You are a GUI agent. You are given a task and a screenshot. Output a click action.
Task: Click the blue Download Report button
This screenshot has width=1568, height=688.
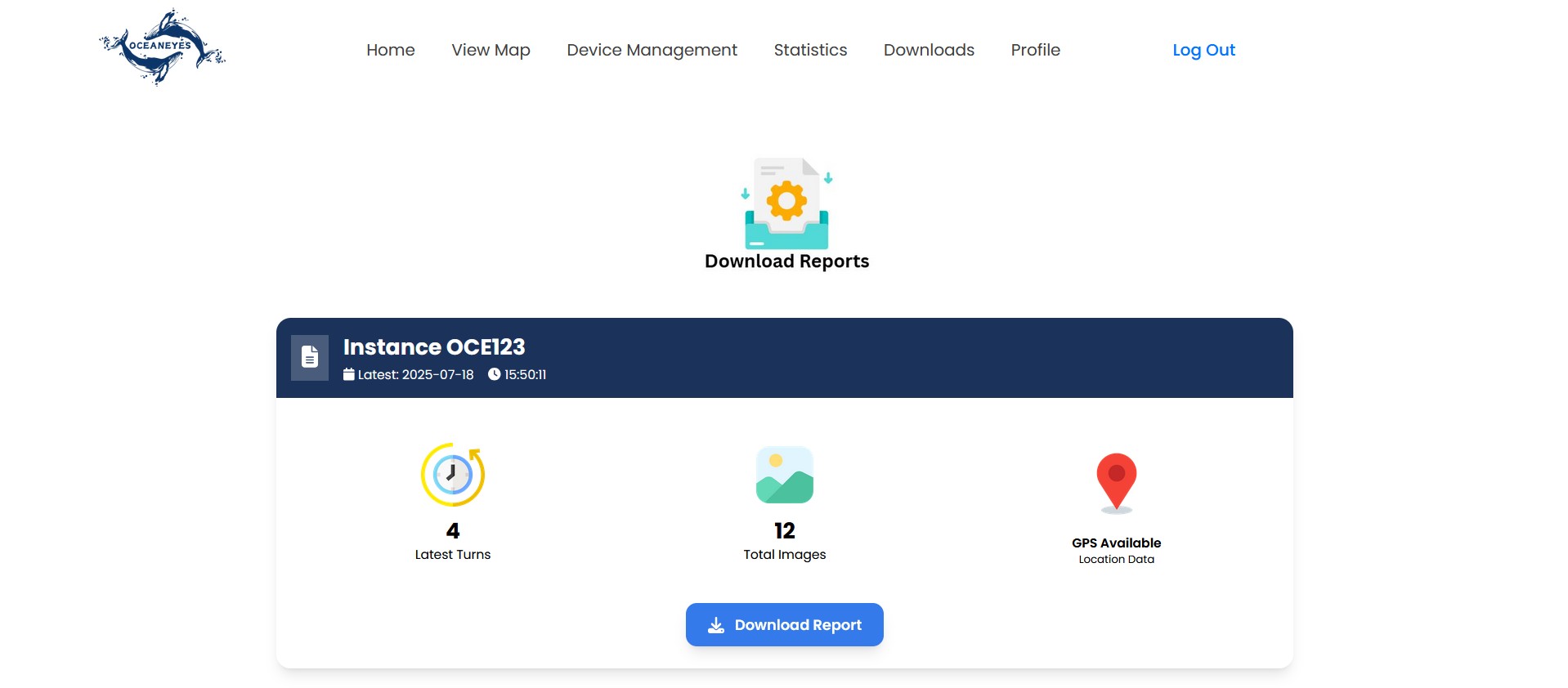coord(785,625)
